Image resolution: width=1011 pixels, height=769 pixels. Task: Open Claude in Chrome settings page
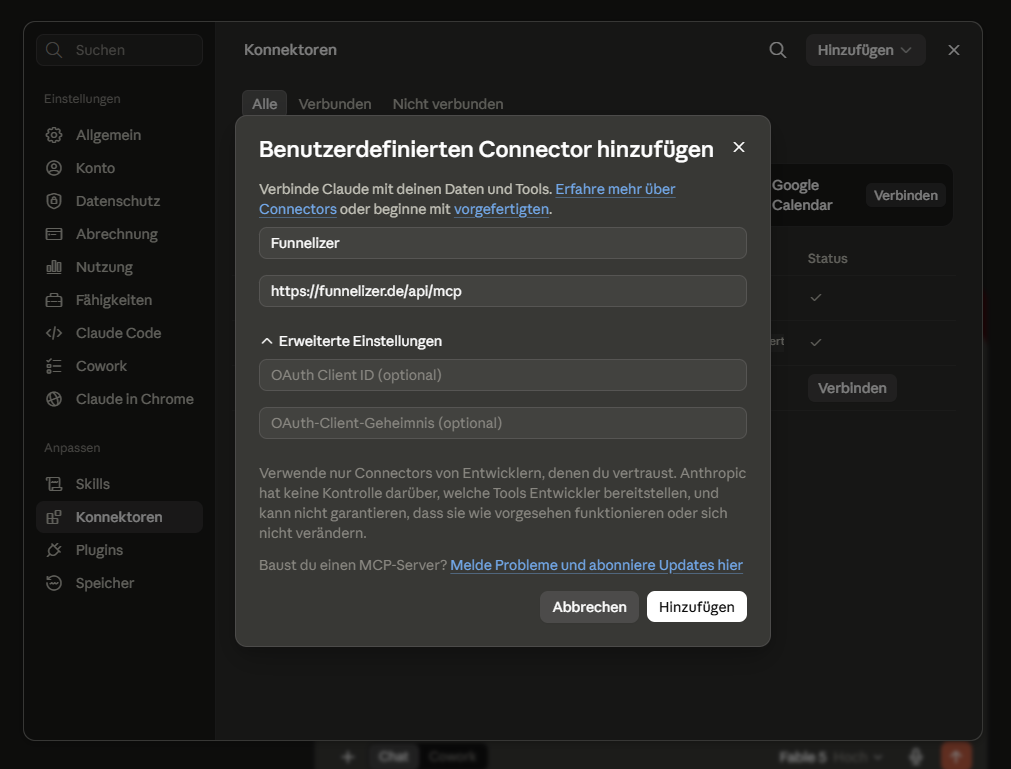120,398
